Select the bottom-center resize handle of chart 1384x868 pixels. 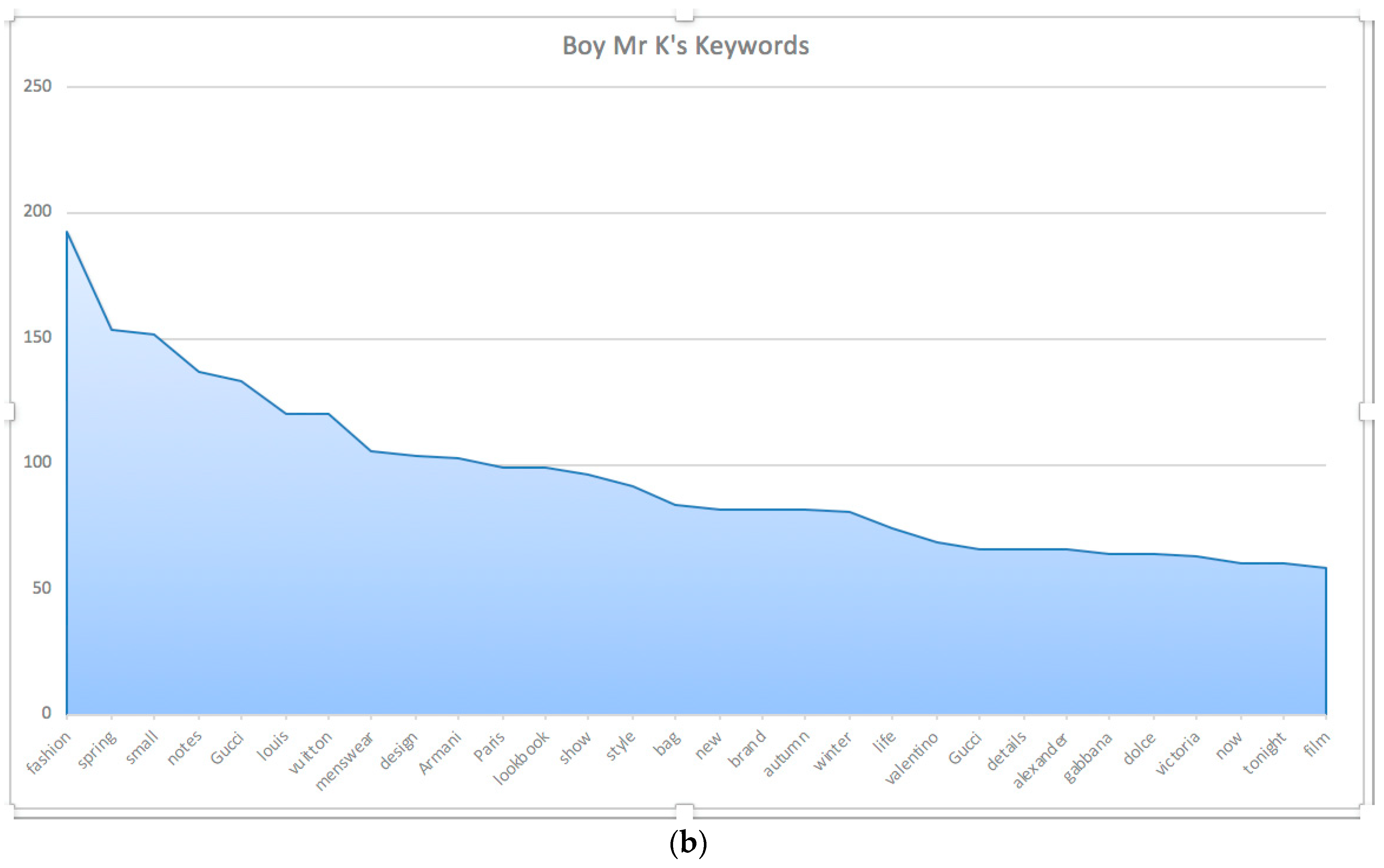pyautogui.click(x=684, y=812)
